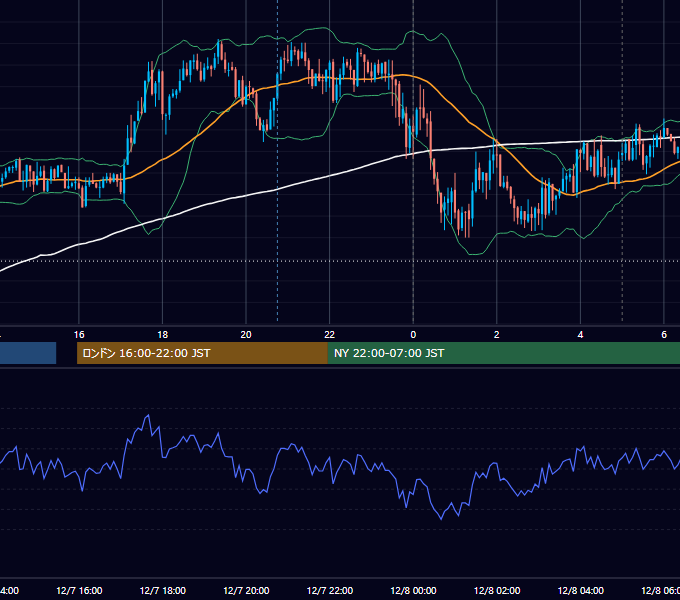Select the 0 hour axis label
The image size is (680, 600).
[x=413, y=335]
